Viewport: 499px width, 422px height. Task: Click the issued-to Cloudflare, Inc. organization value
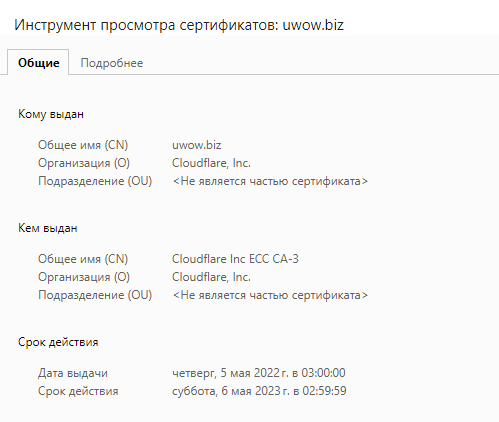211,163
